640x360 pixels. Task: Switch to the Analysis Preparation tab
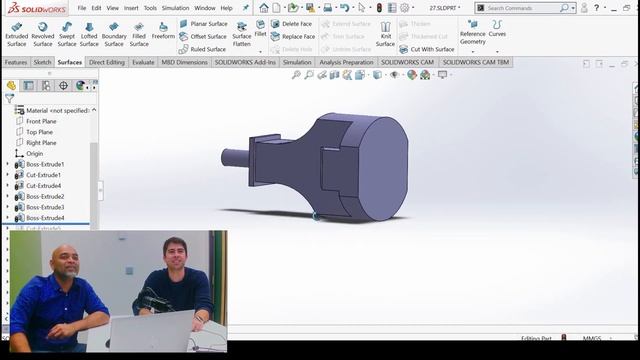(x=347, y=62)
